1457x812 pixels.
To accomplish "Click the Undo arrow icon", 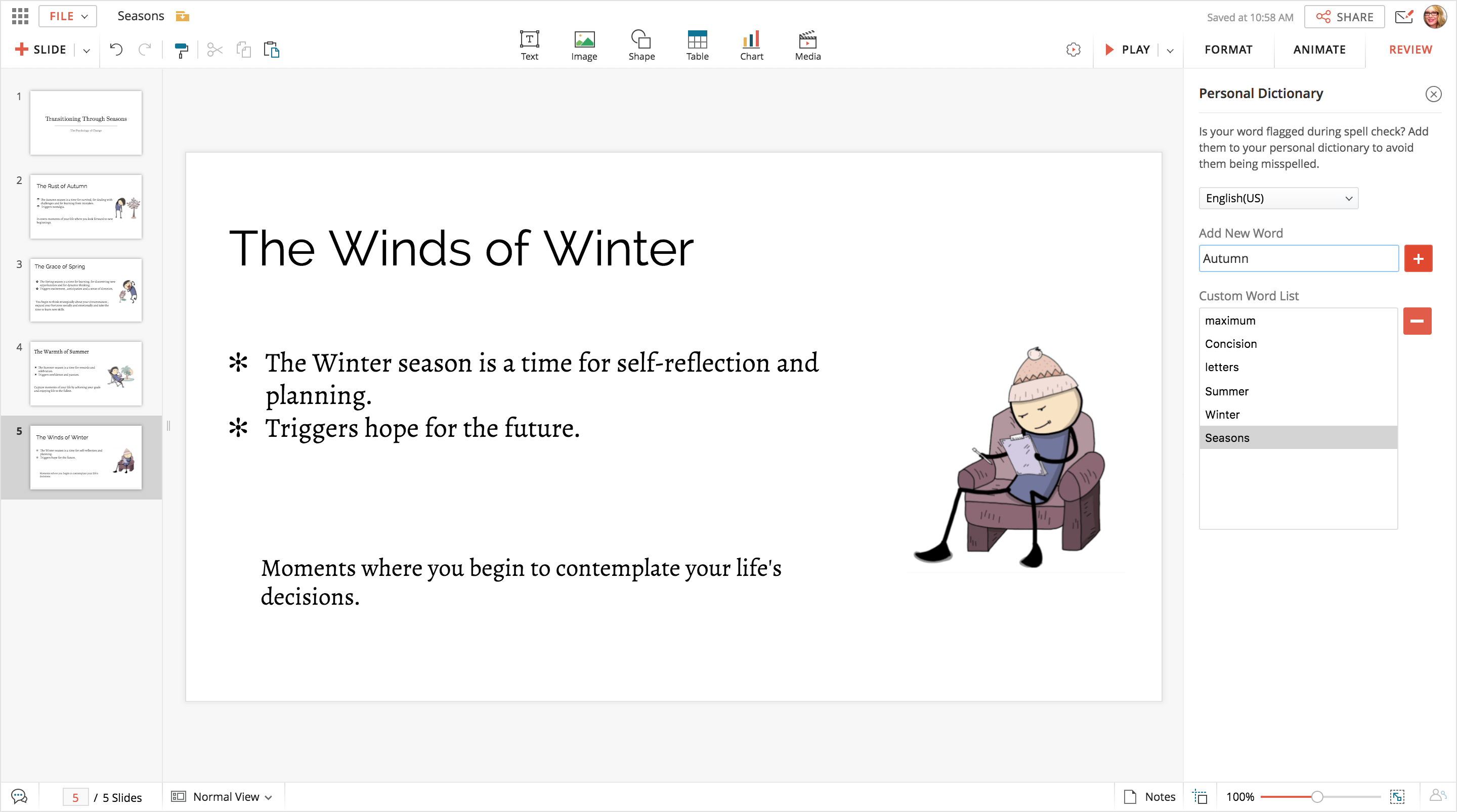I will 116,50.
